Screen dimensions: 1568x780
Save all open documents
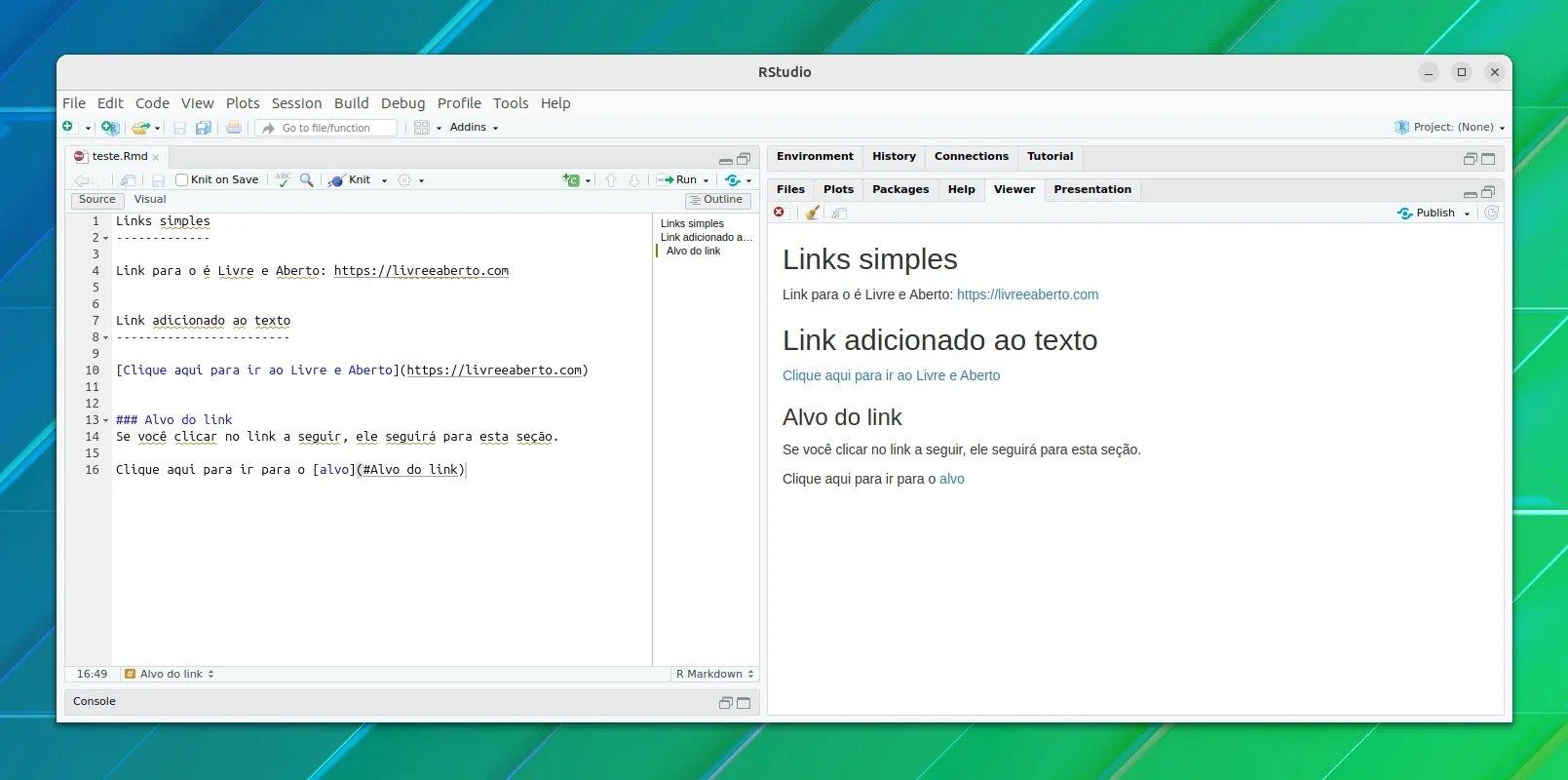(204, 128)
